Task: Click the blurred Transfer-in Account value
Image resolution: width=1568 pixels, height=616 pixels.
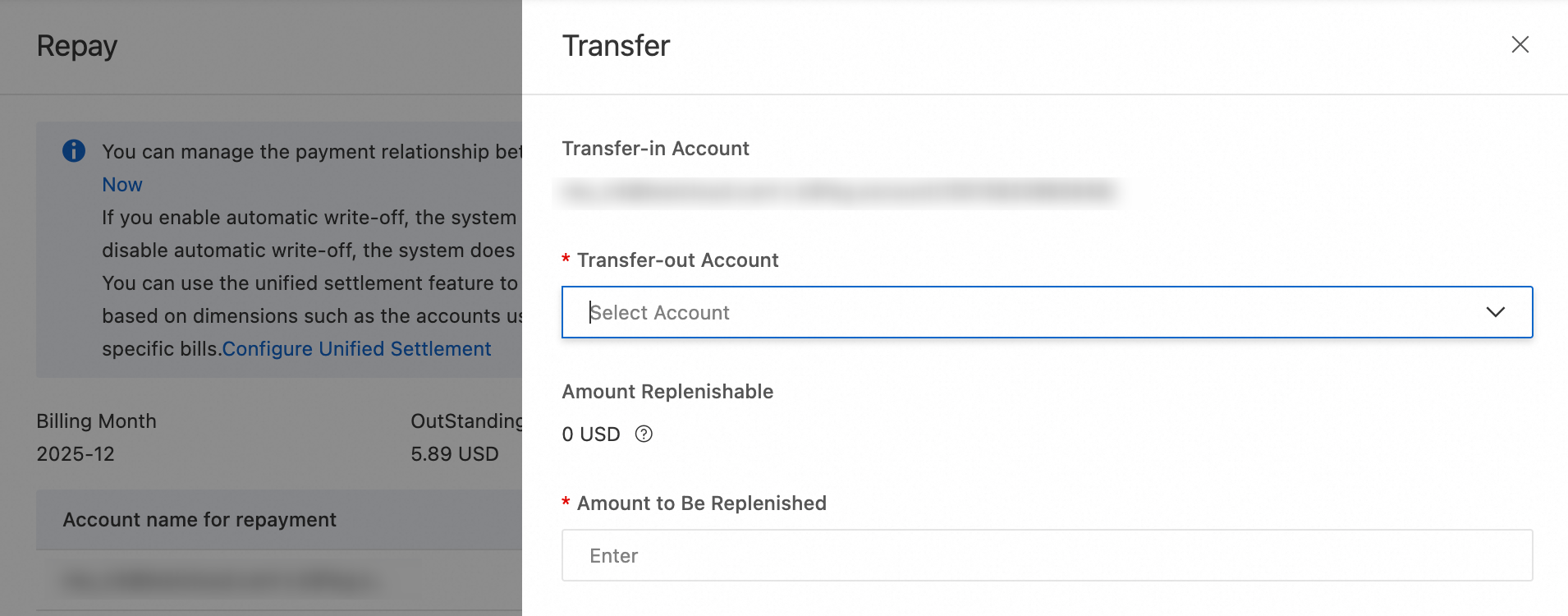Action: click(x=837, y=192)
